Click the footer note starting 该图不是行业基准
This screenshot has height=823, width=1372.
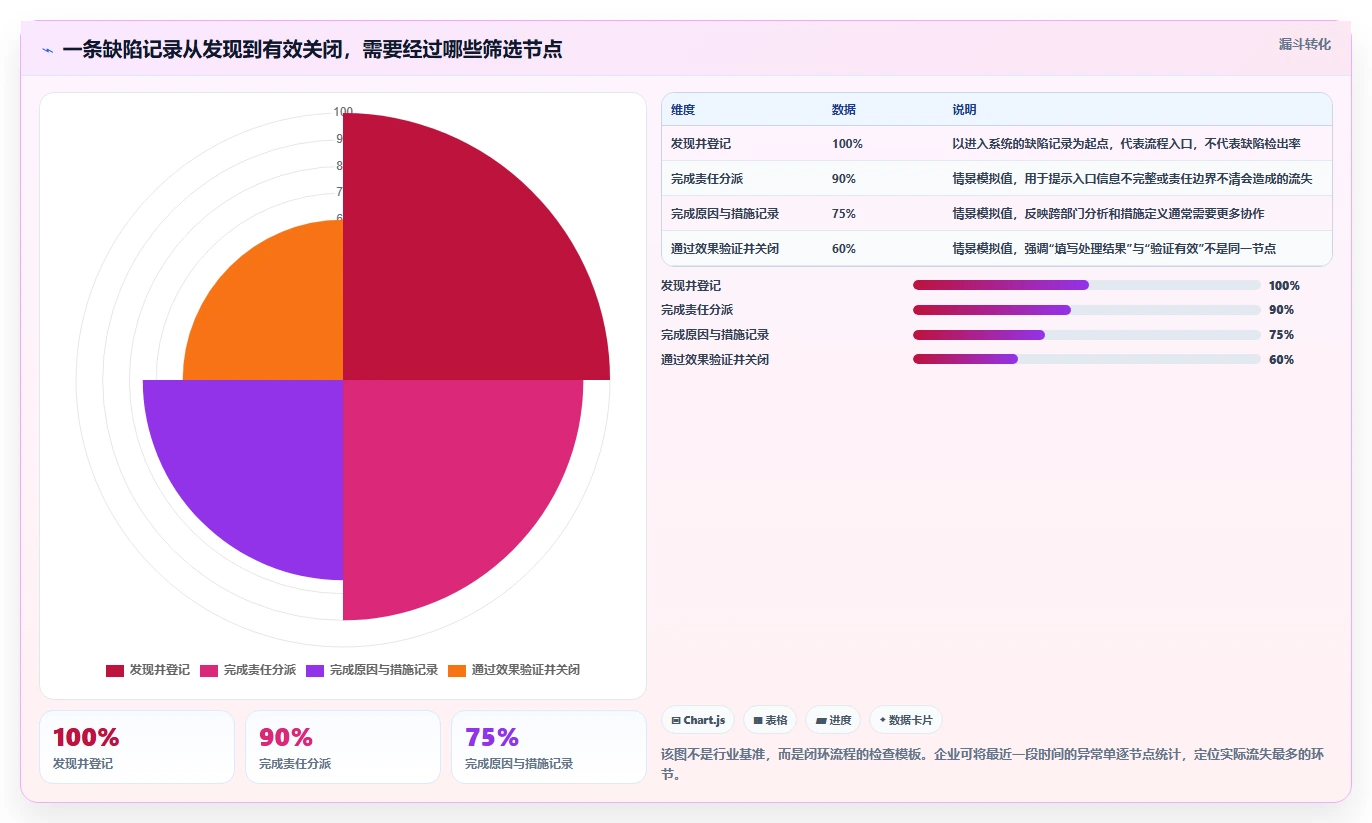[993, 764]
